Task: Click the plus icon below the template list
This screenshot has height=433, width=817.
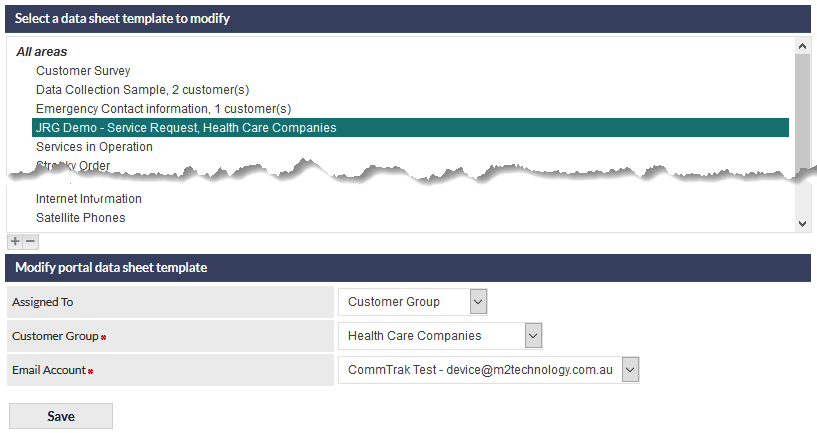Action: 15,241
